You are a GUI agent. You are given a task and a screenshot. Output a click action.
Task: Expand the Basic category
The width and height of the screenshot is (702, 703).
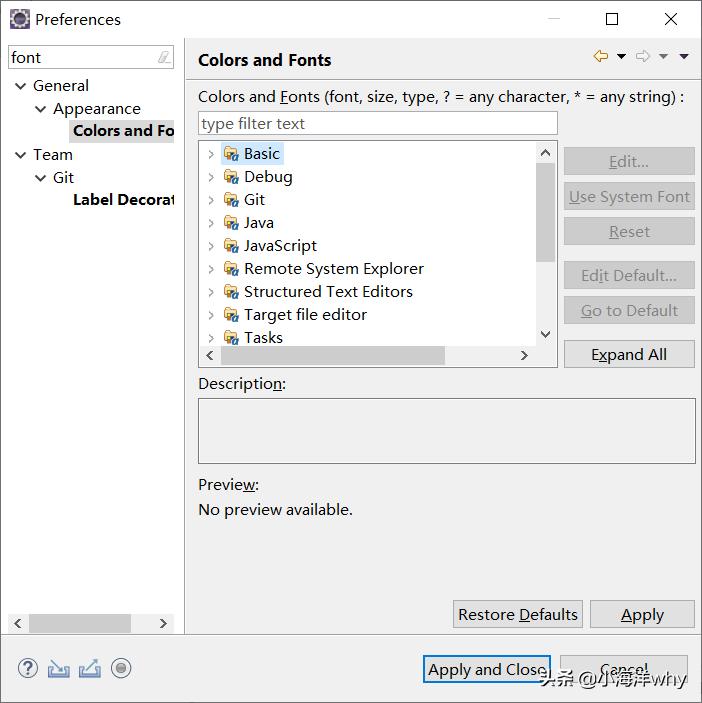click(x=211, y=154)
